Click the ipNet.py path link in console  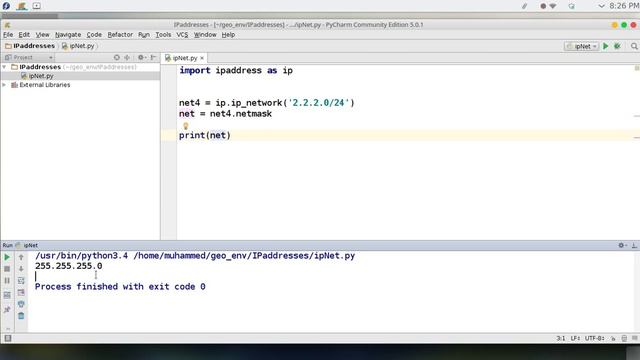tap(244, 256)
